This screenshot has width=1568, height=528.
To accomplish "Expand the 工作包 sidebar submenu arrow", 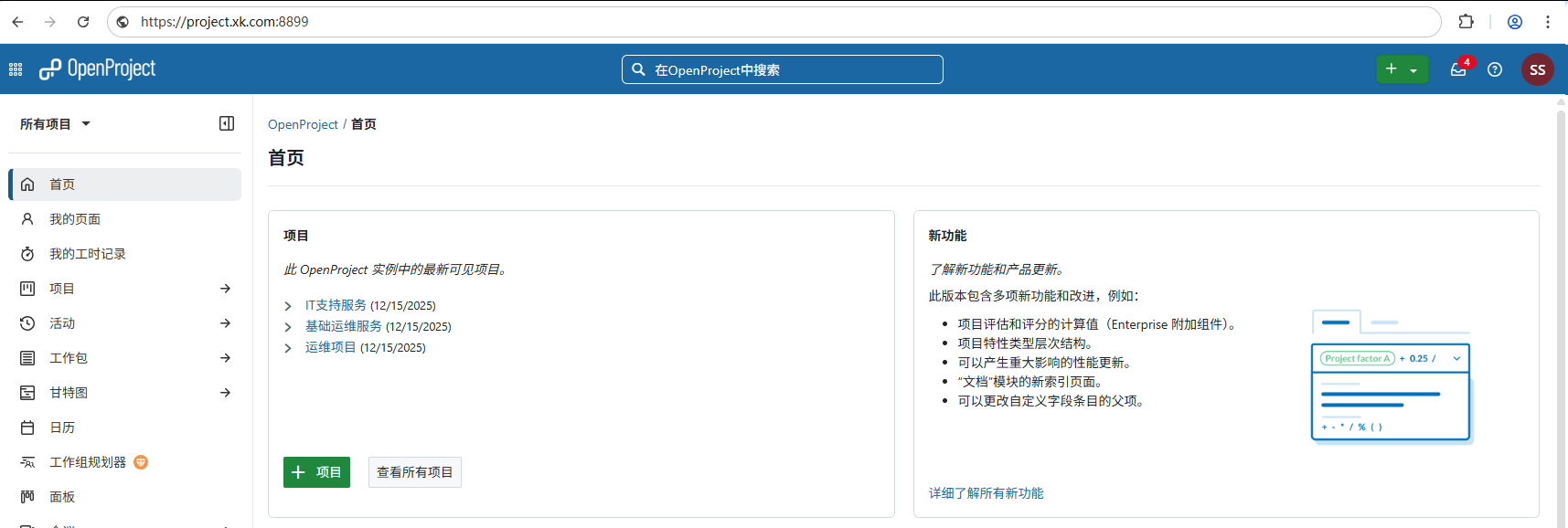I will click(225, 358).
